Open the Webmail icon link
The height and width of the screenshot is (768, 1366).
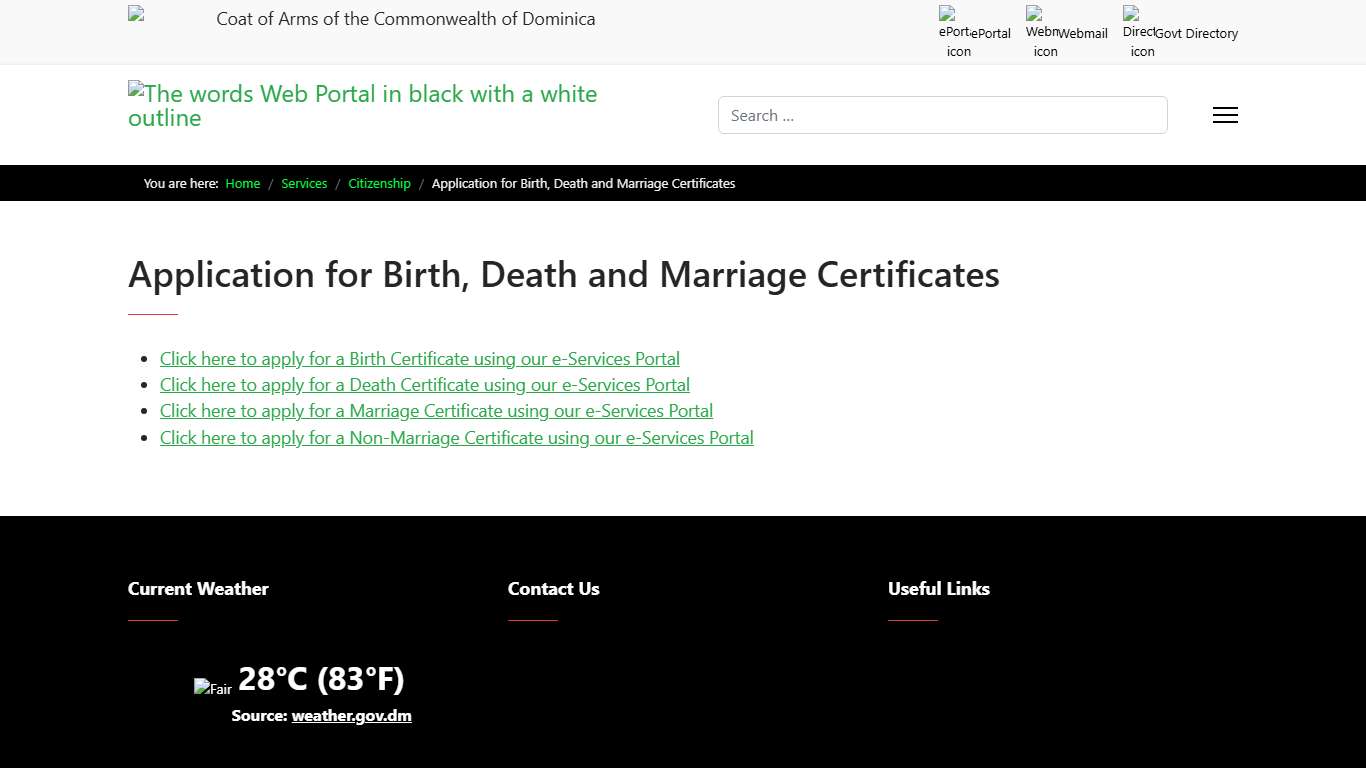click(x=1065, y=31)
